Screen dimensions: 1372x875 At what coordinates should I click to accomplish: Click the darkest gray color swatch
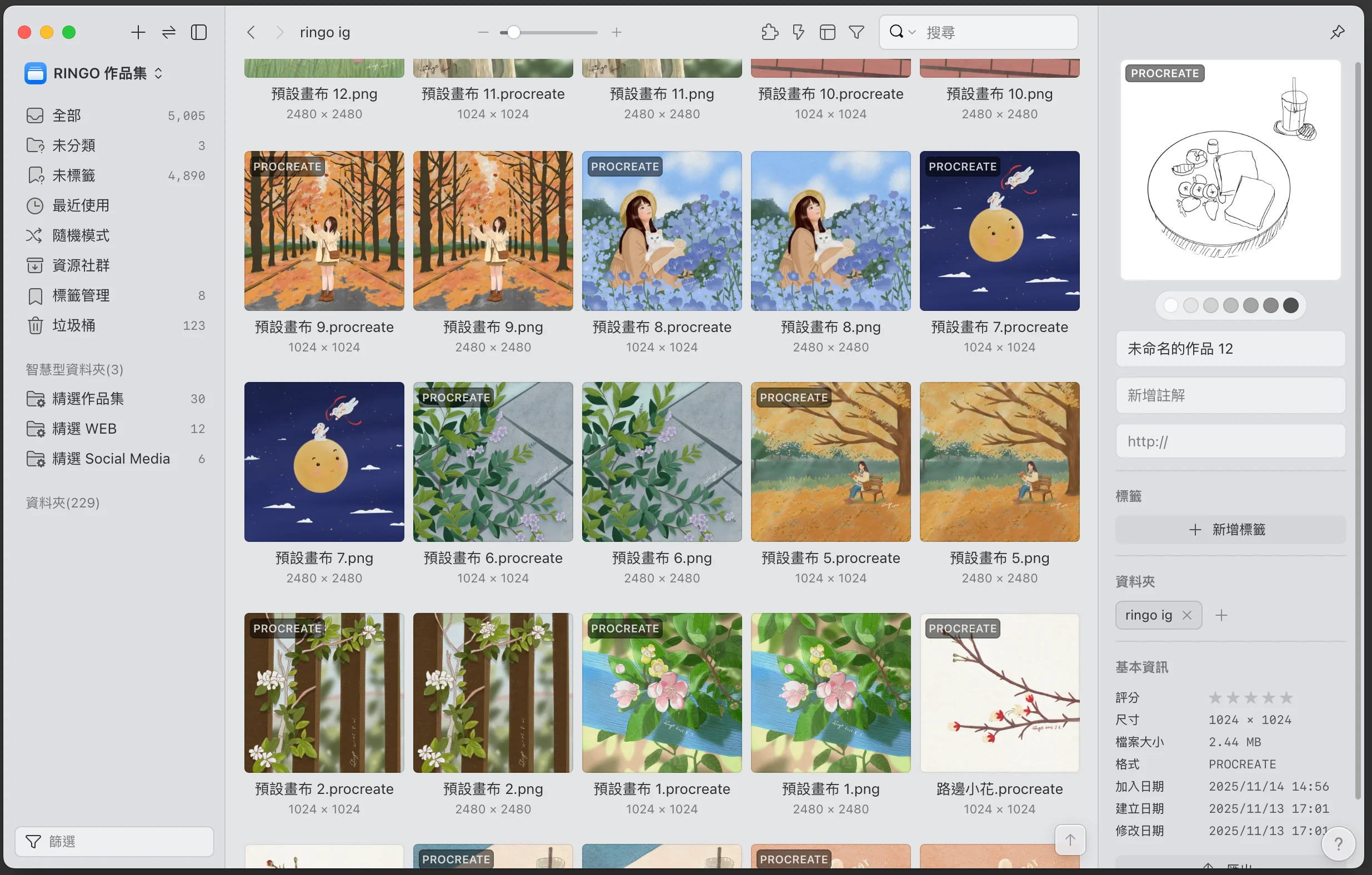(1290, 305)
